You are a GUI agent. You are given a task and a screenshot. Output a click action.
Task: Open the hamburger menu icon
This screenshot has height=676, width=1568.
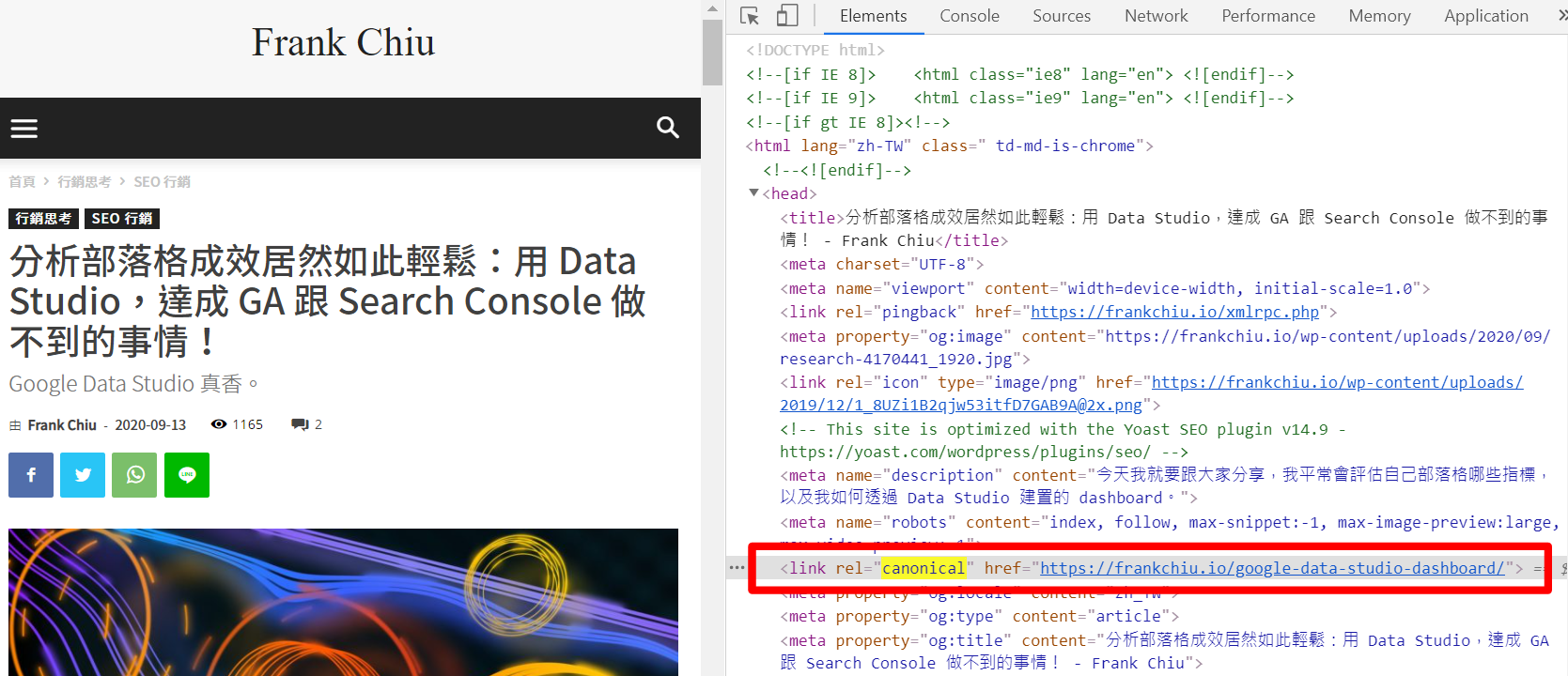[24, 129]
